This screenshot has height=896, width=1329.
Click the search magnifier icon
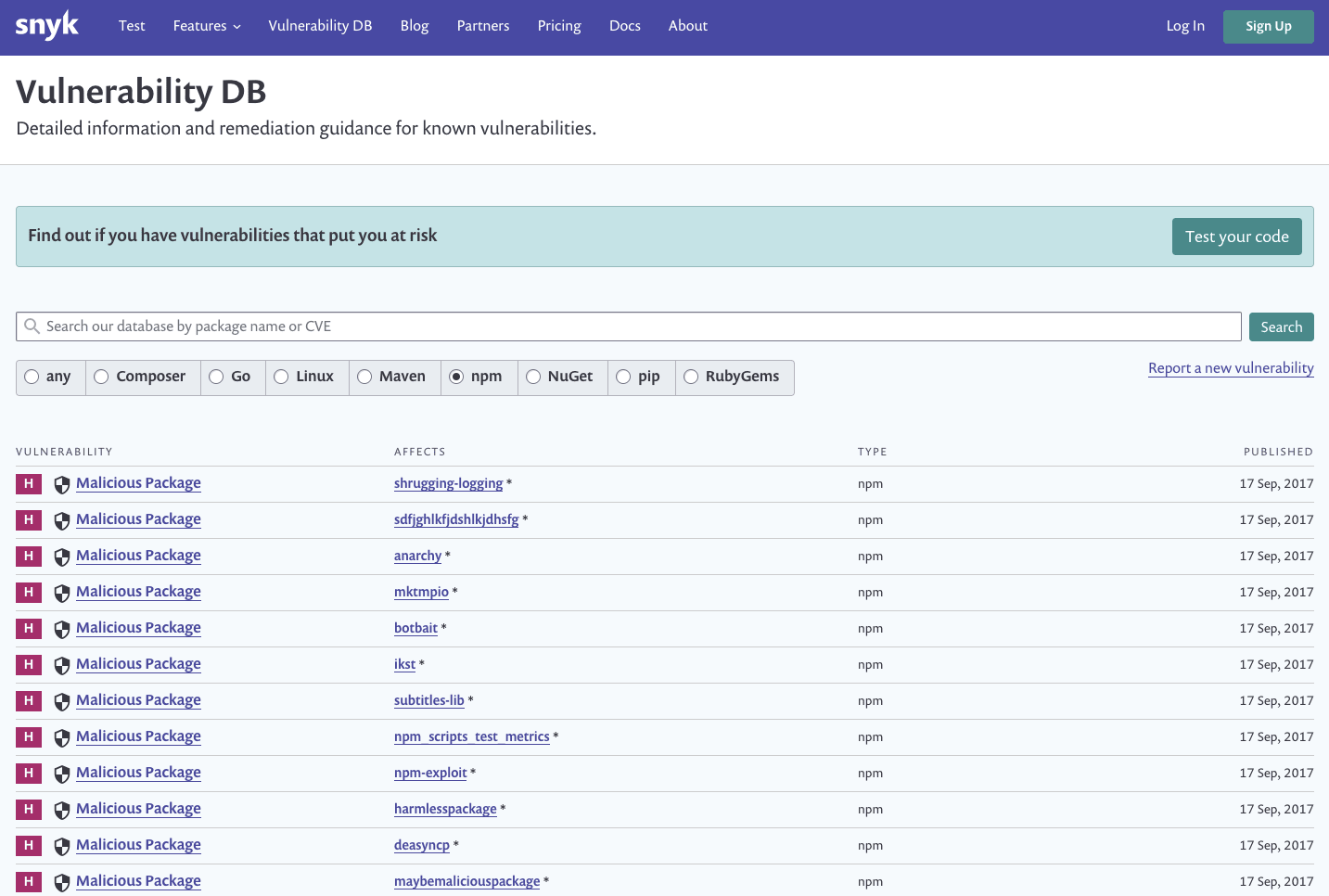32,326
